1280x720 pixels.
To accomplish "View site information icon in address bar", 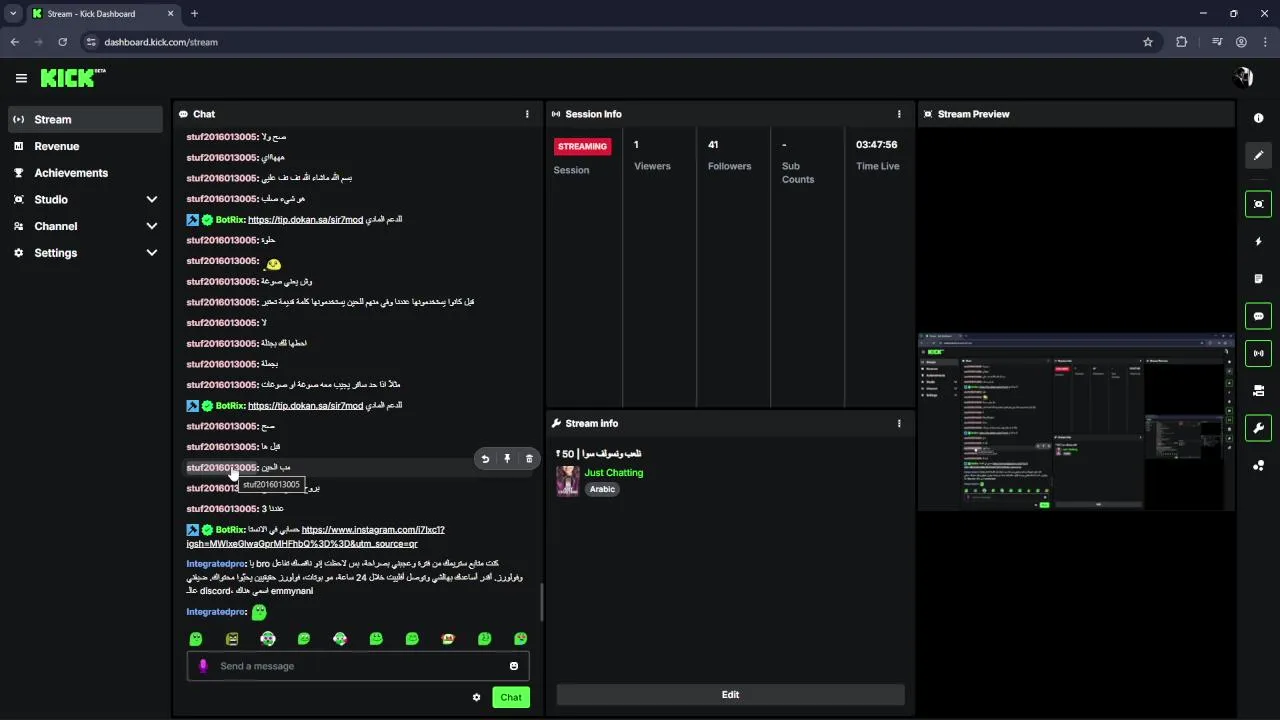I will pos(91,42).
